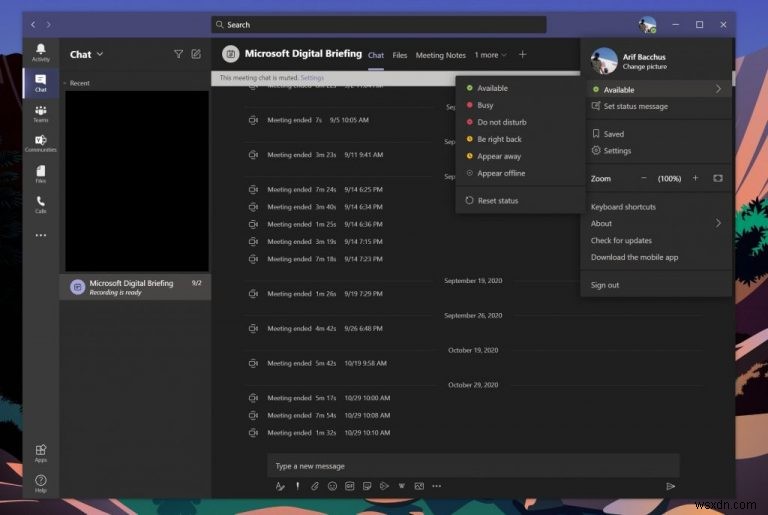The height and width of the screenshot is (515, 768).
Task: Open Teams section in left rail
Action: [x=41, y=112]
